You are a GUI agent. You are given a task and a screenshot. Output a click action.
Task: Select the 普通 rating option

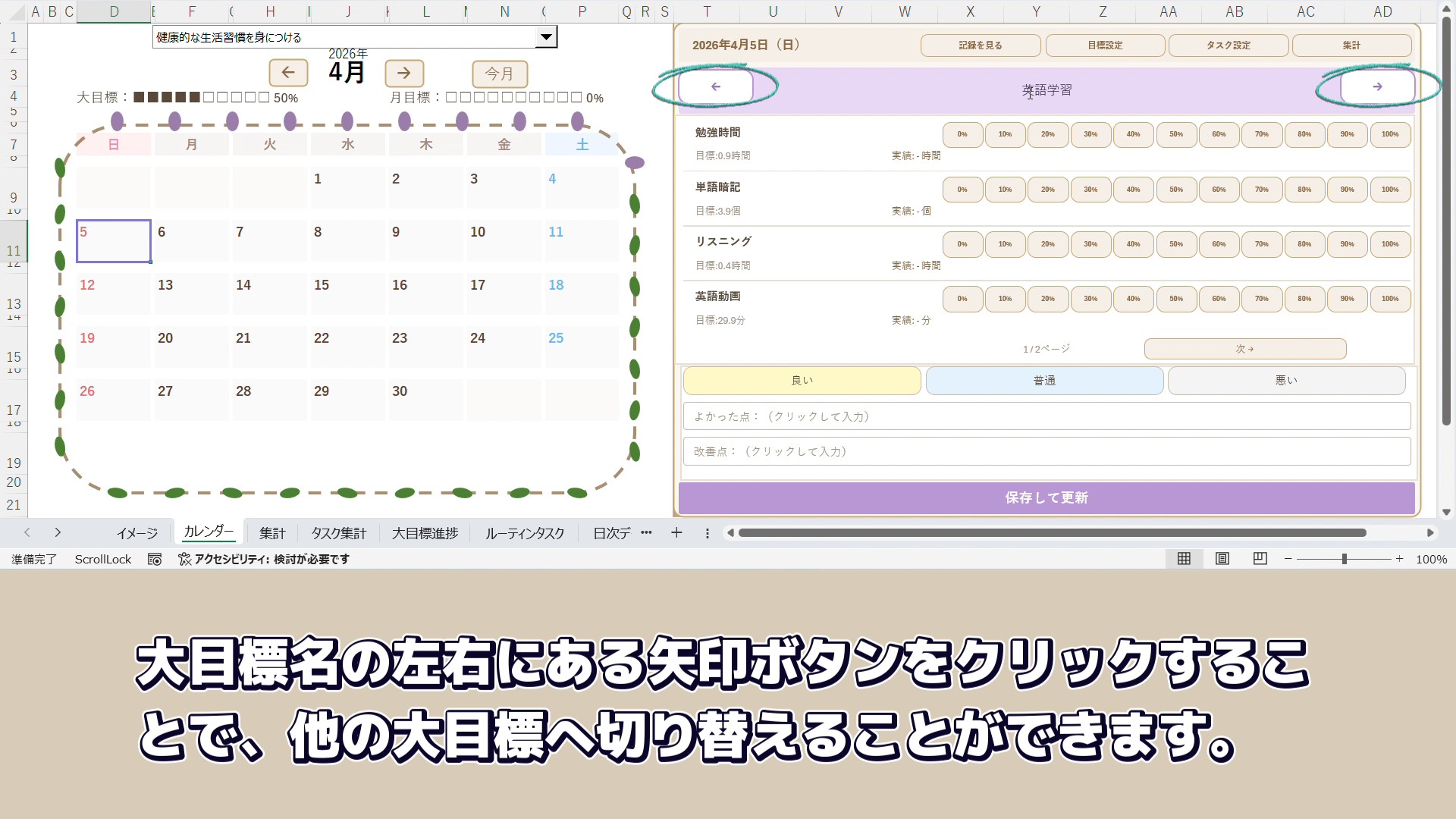click(x=1044, y=381)
